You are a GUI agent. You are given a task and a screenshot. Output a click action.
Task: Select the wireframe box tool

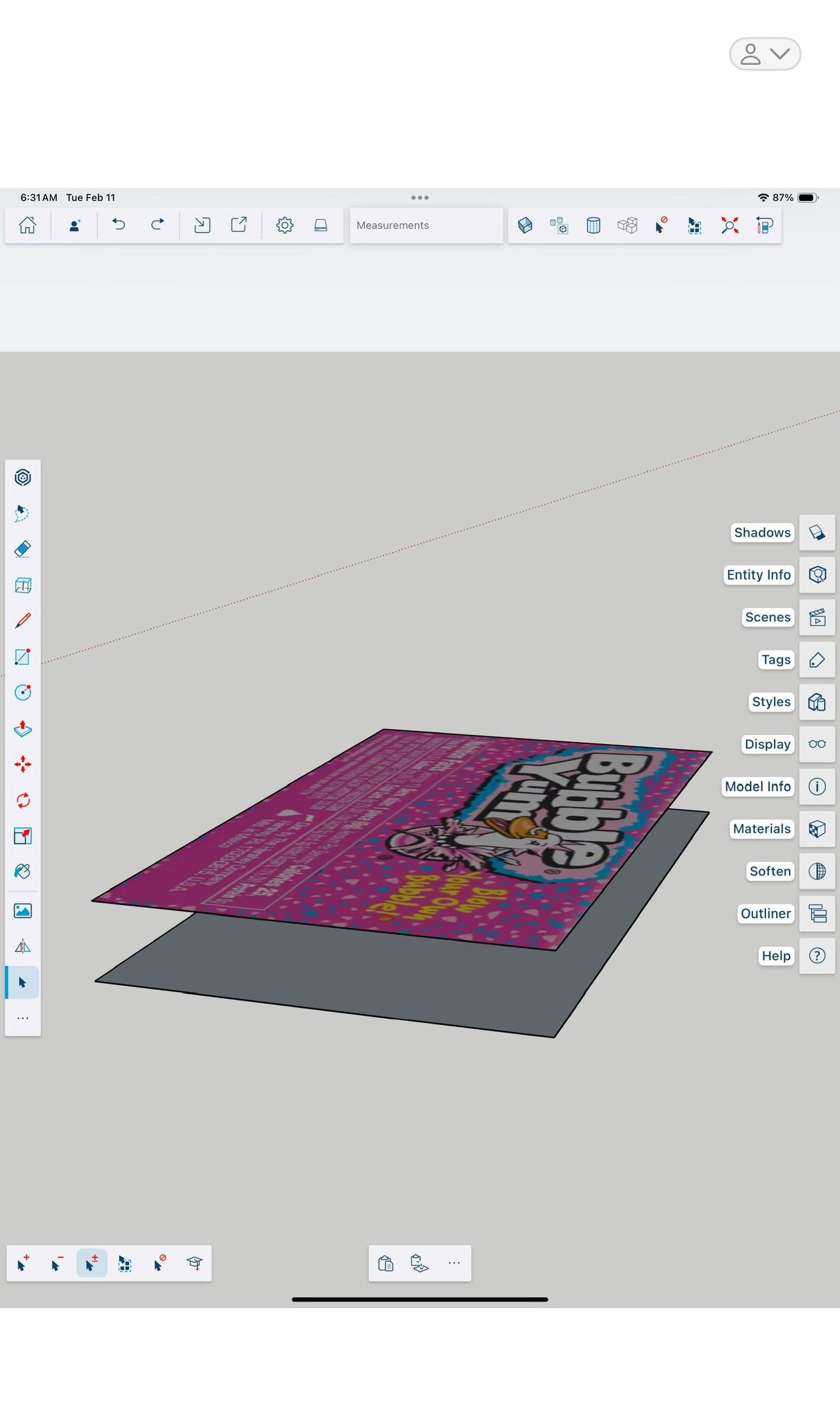pos(23,585)
